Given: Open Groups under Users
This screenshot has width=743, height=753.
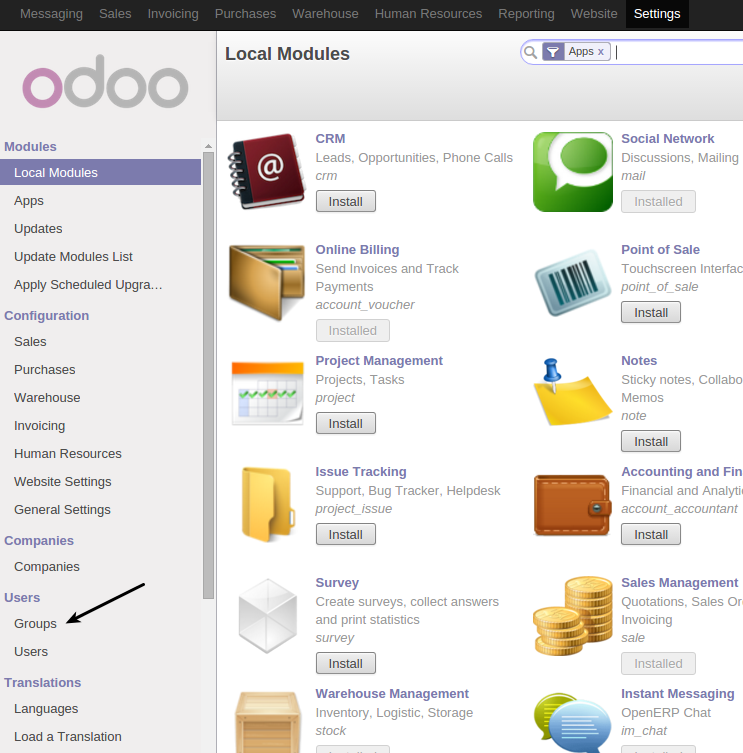Looking at the screenshot, I should tap(36, 623).
